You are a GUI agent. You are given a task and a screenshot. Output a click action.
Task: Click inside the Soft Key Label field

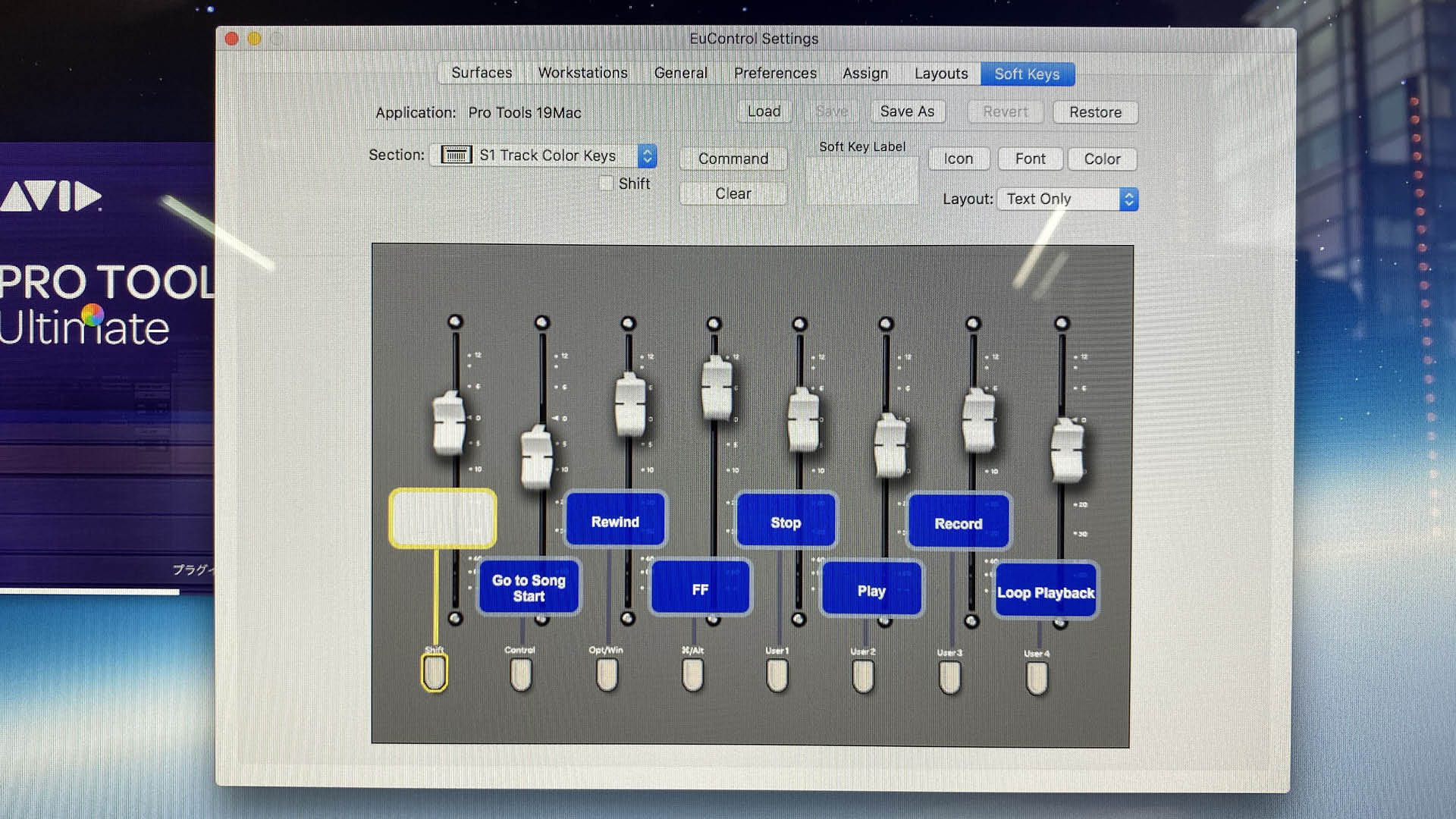pyautogui.click(x=862, y=178)
